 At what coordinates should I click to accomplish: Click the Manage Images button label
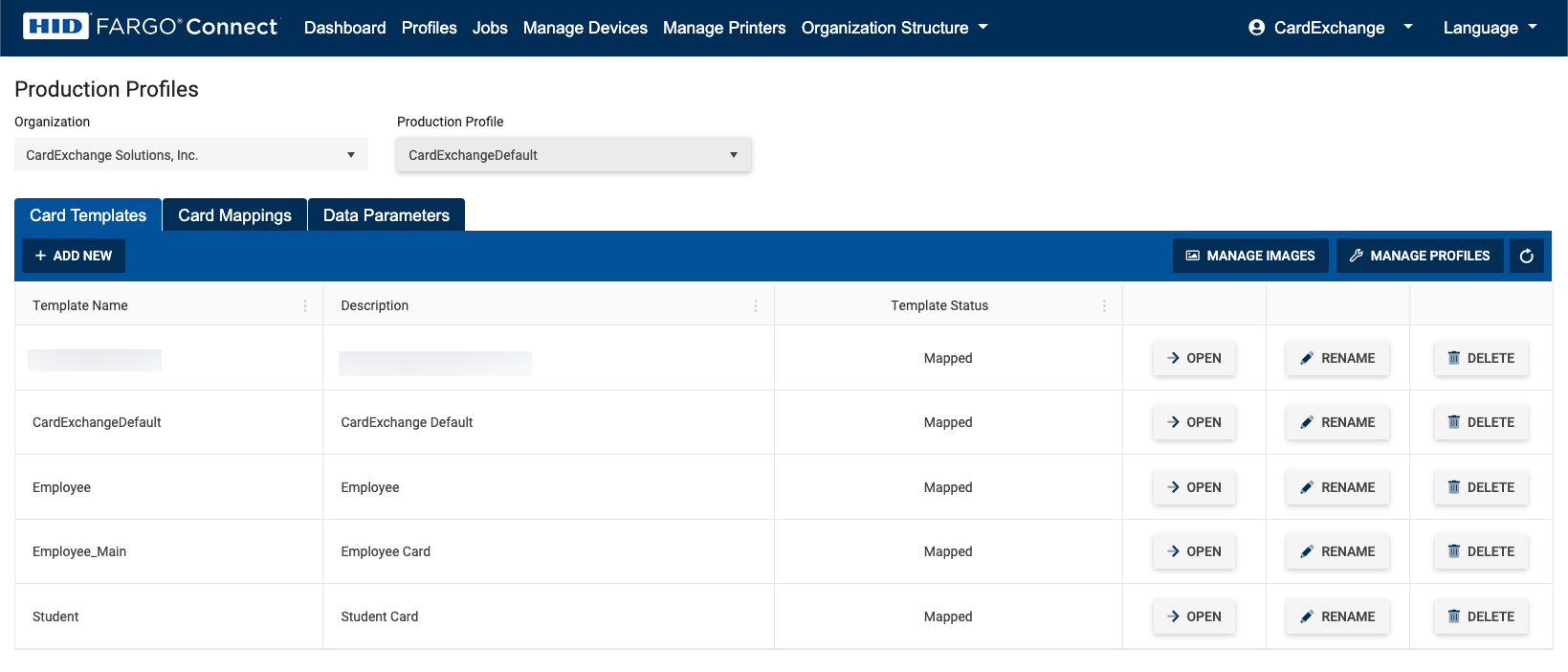[x=1261, y=256]
